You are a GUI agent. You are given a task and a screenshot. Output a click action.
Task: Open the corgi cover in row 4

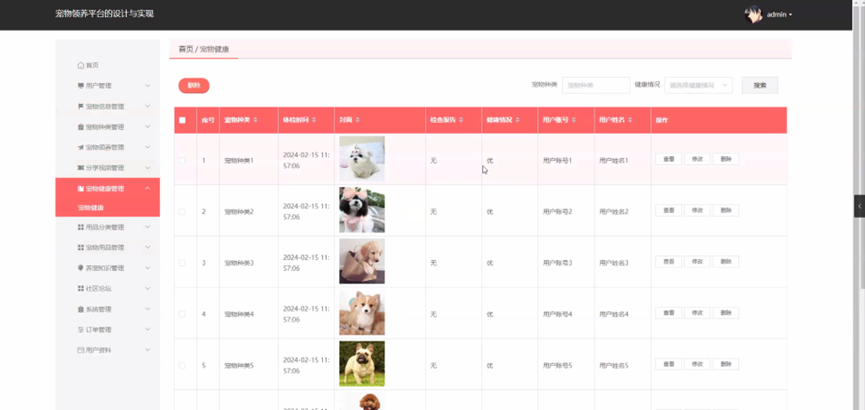(362, 313)
